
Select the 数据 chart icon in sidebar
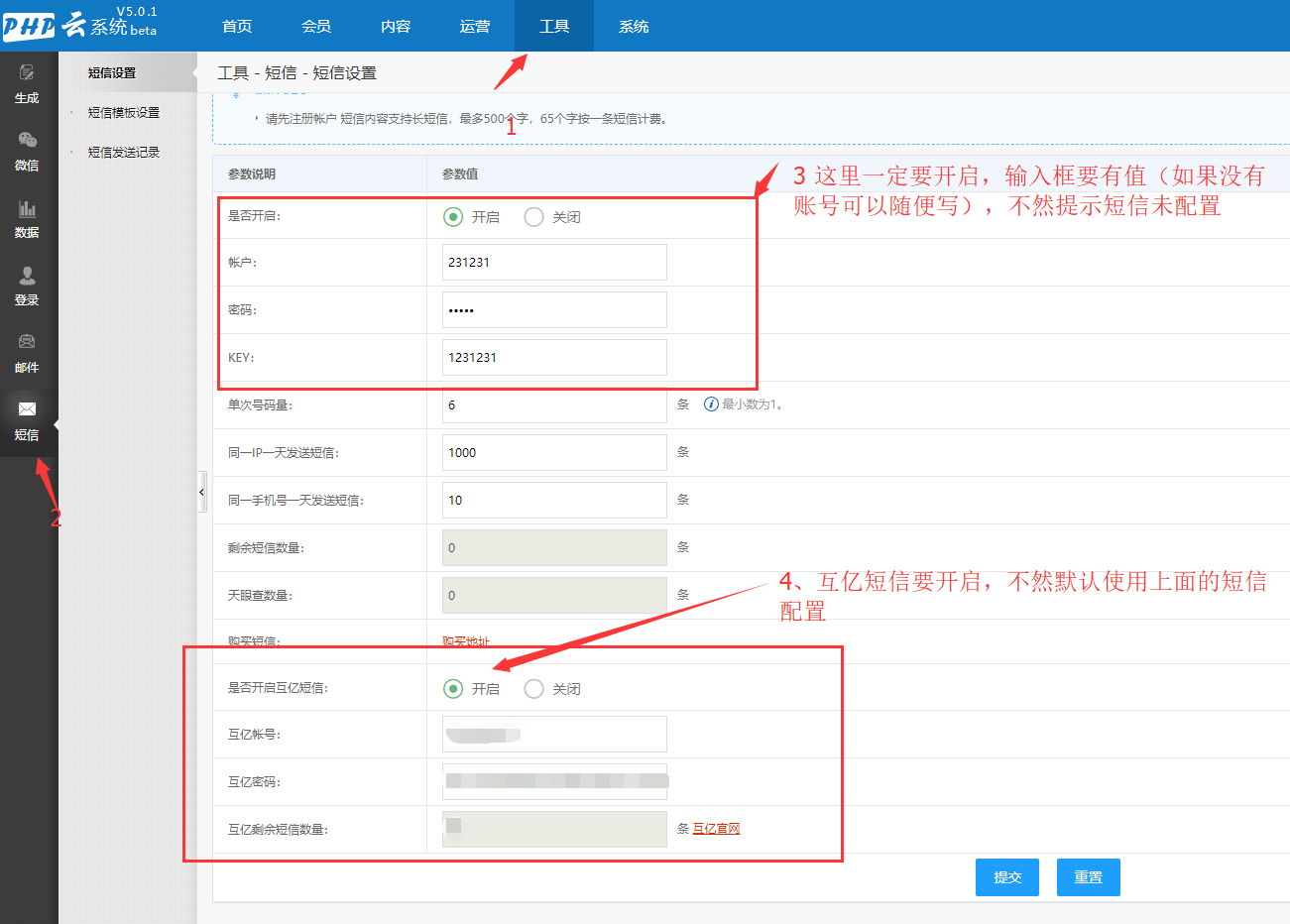click(x=27, y=209)
